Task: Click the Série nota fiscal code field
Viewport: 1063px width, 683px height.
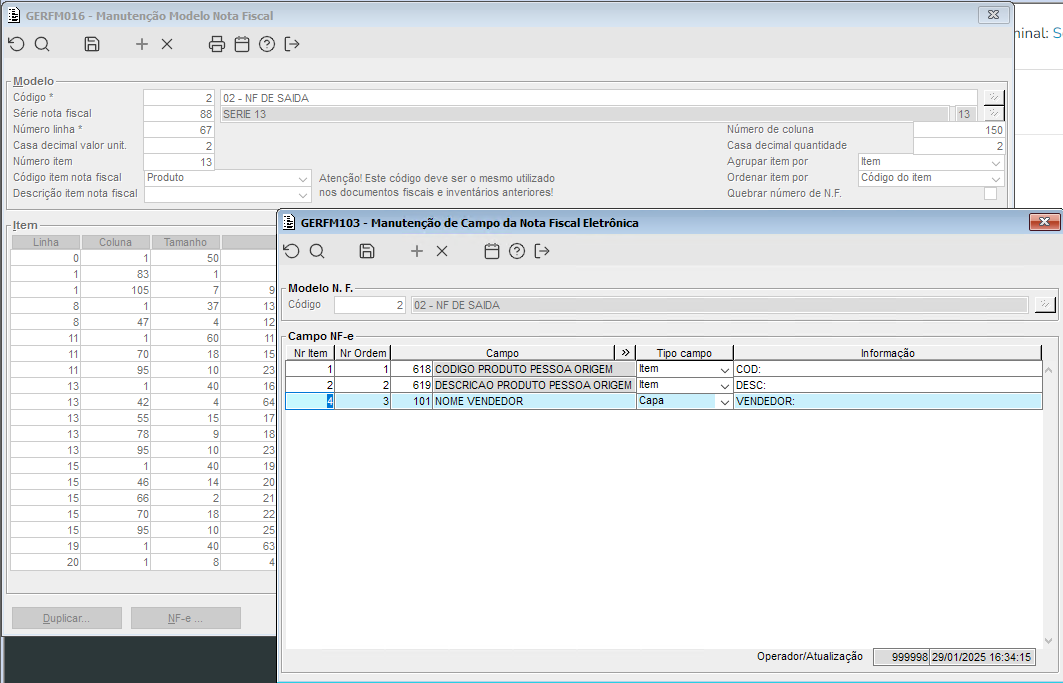Action: tap(179, 114)
